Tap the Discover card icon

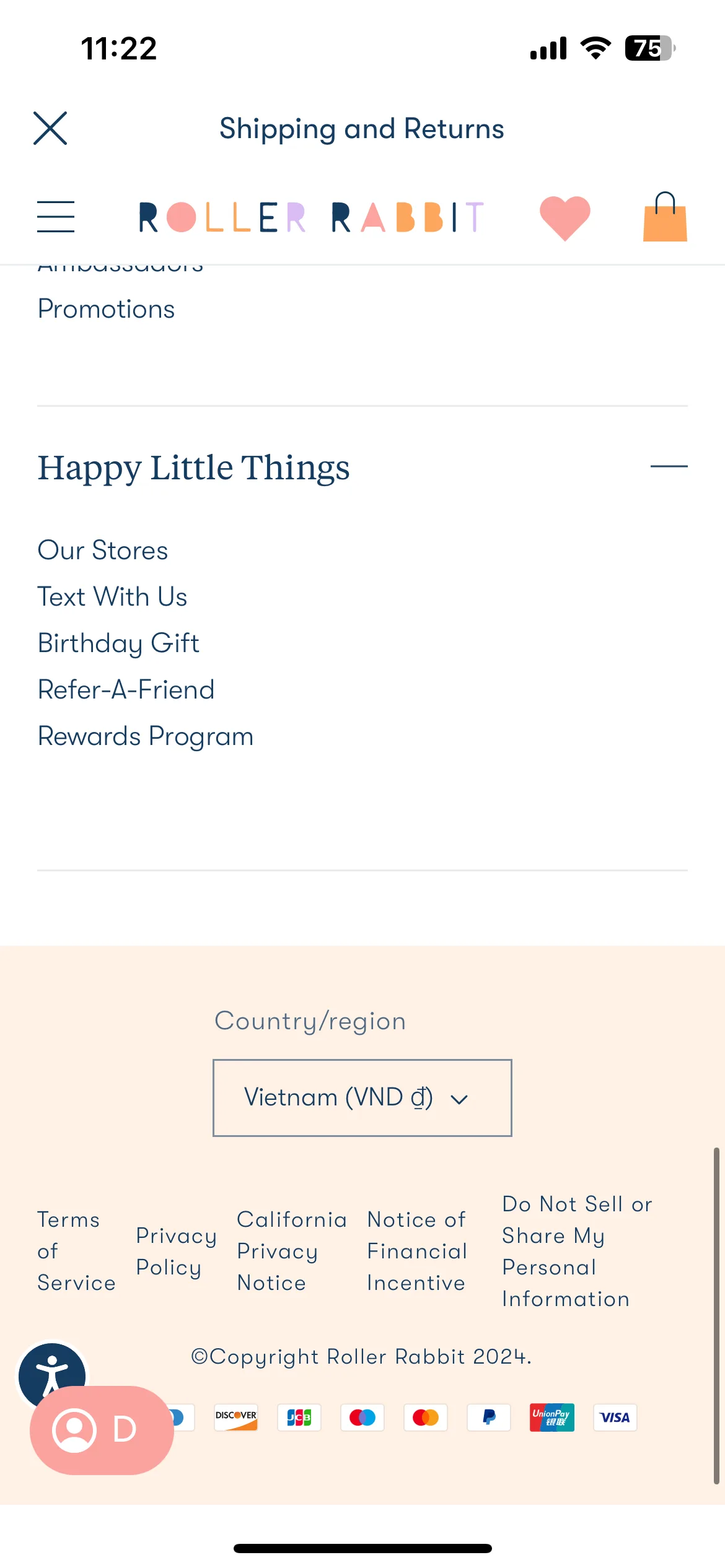click(x=236, y=1417)
